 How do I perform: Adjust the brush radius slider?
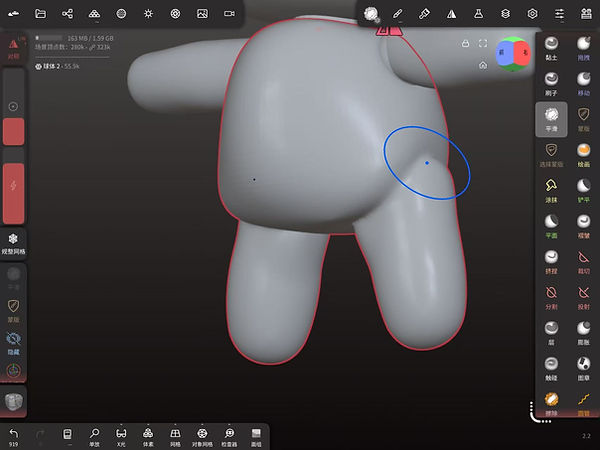(13, 108)
